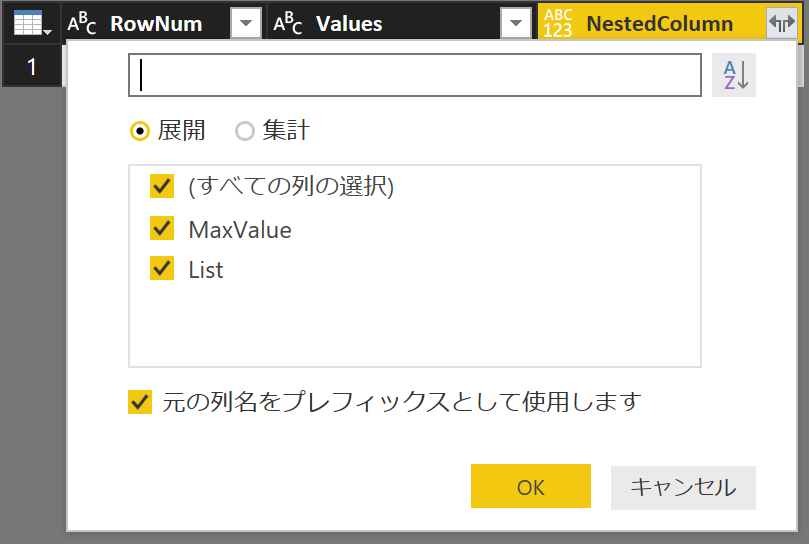The height and width of the screenshot is (544, 809).
Task: Click the NestedColumn expand arrows icon
Action: click(782, 23)
